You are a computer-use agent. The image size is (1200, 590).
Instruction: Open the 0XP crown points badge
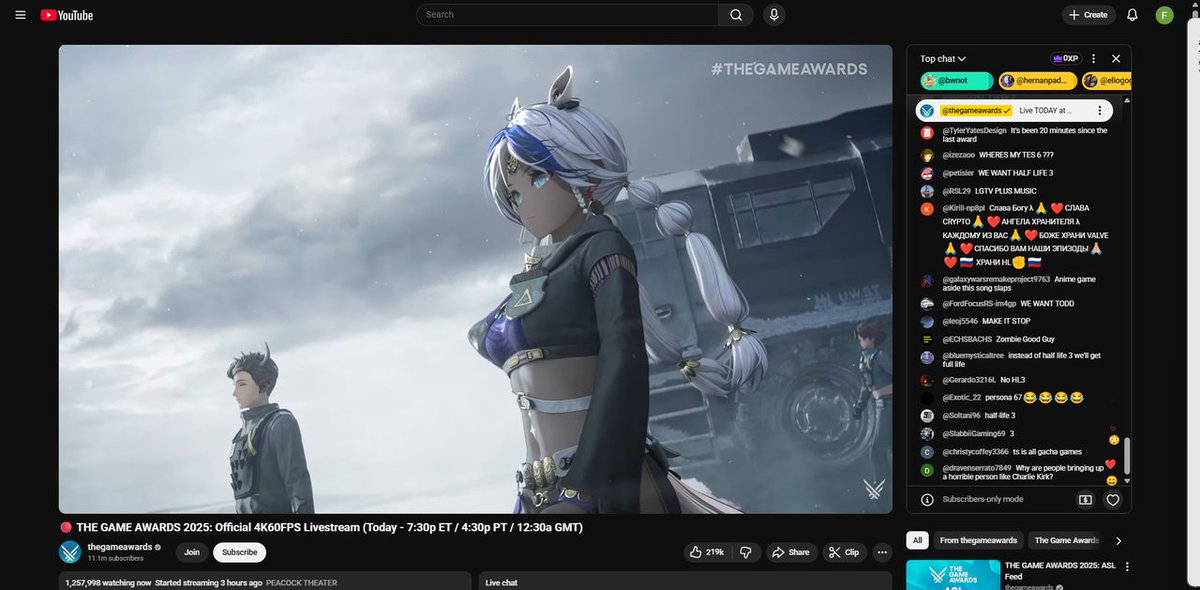[1065, 59]
